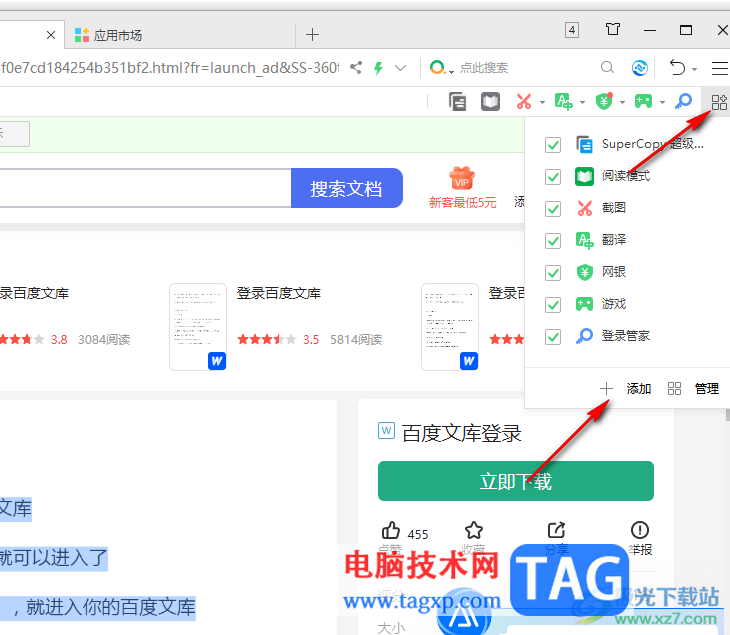Click the tab count number 4 icon
The width and height of the screenshot is (730, 635).
tap(572, 30)
